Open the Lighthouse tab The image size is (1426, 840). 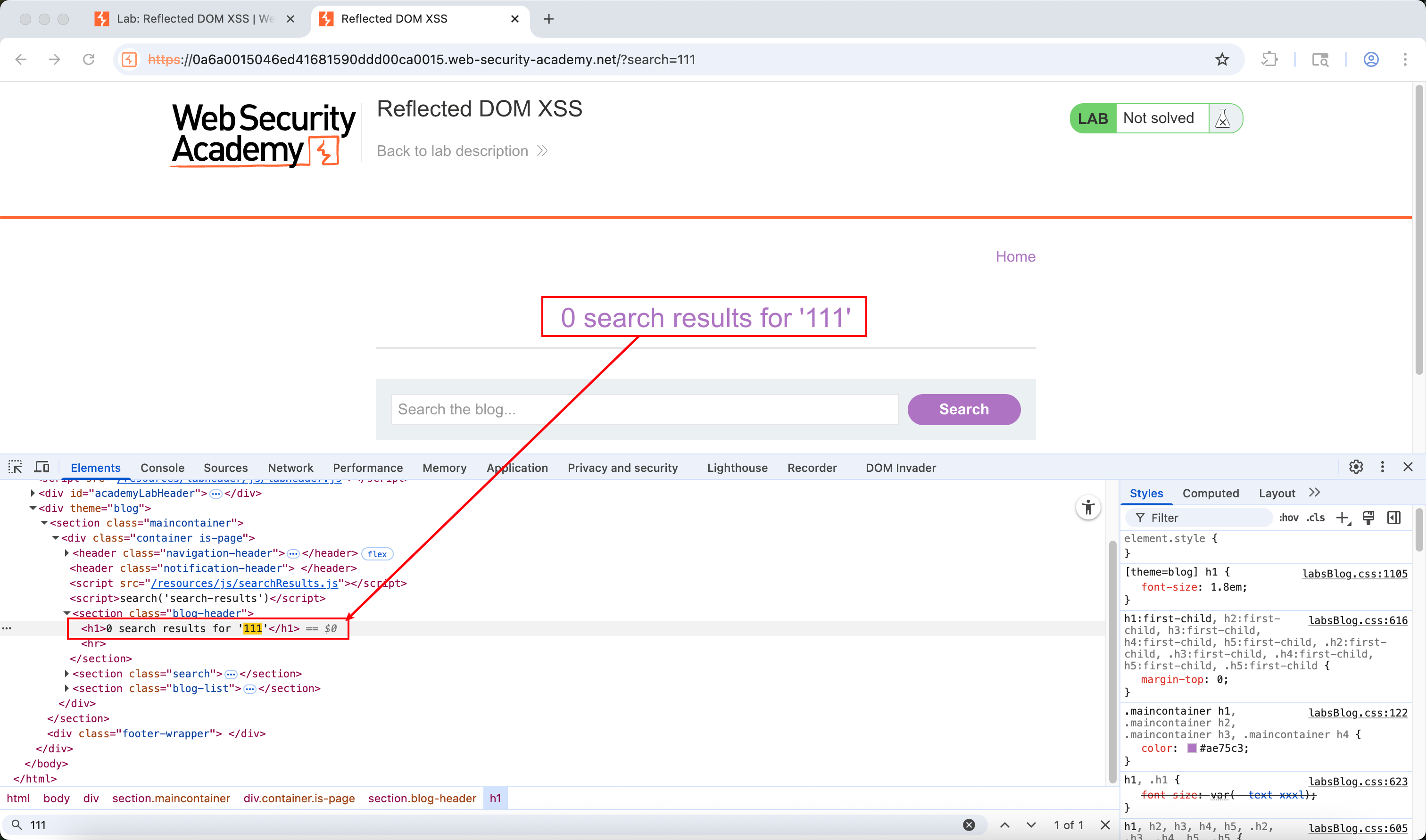pyautogui.click(x=737, y=468)
